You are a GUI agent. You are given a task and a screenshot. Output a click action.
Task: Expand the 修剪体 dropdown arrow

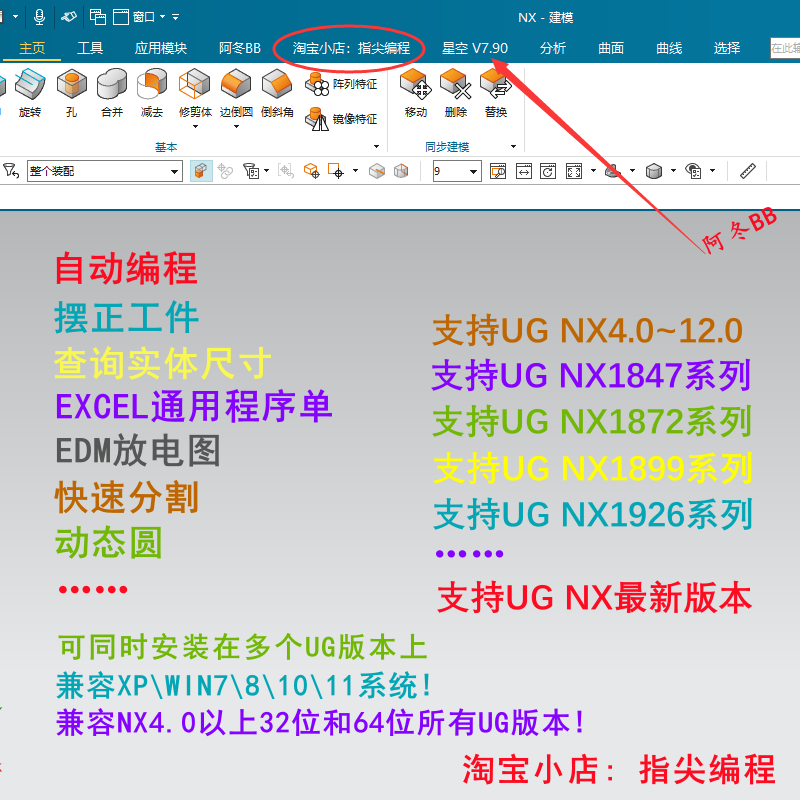point(195,127)
